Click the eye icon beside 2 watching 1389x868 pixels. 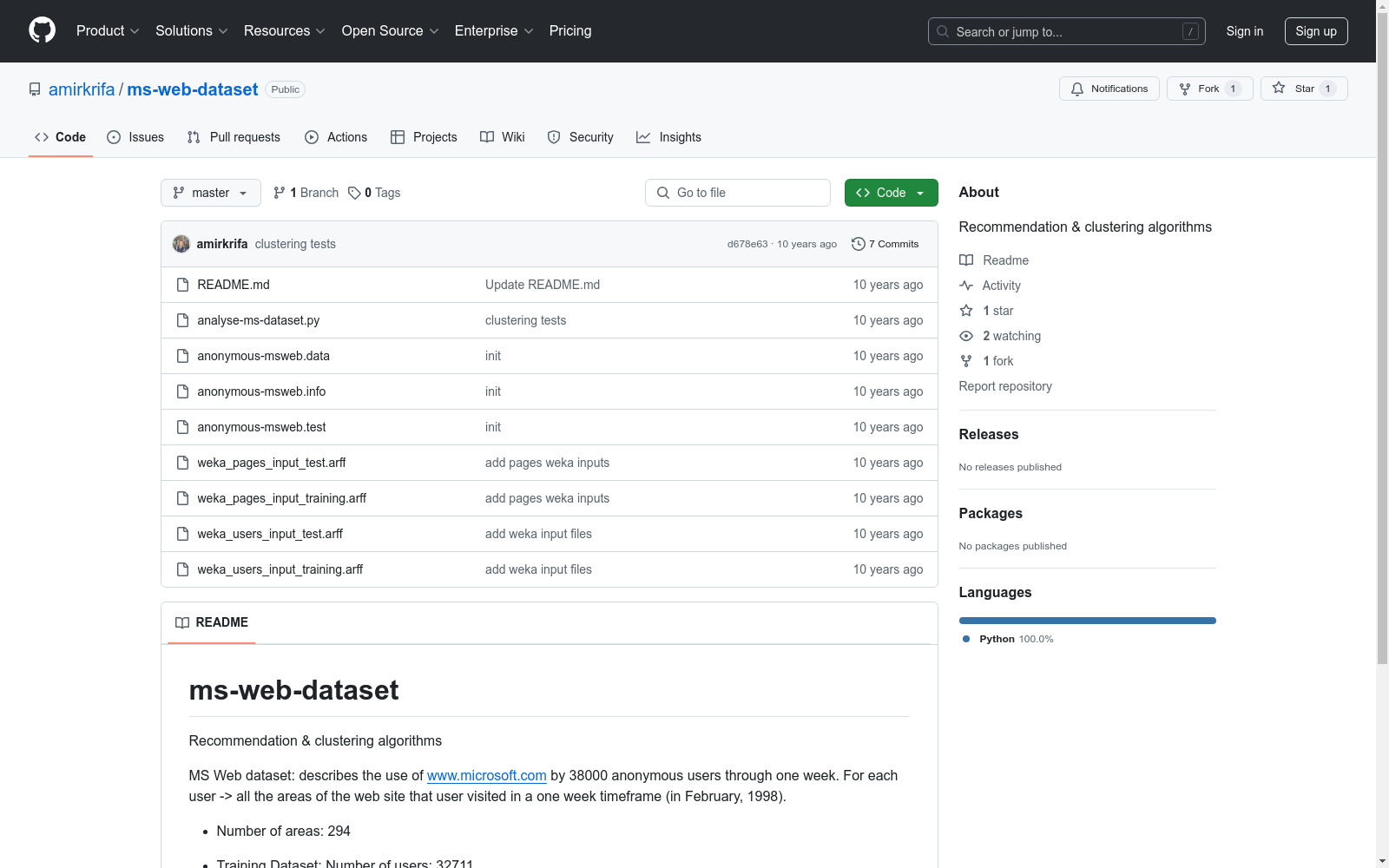coord(966,336)
